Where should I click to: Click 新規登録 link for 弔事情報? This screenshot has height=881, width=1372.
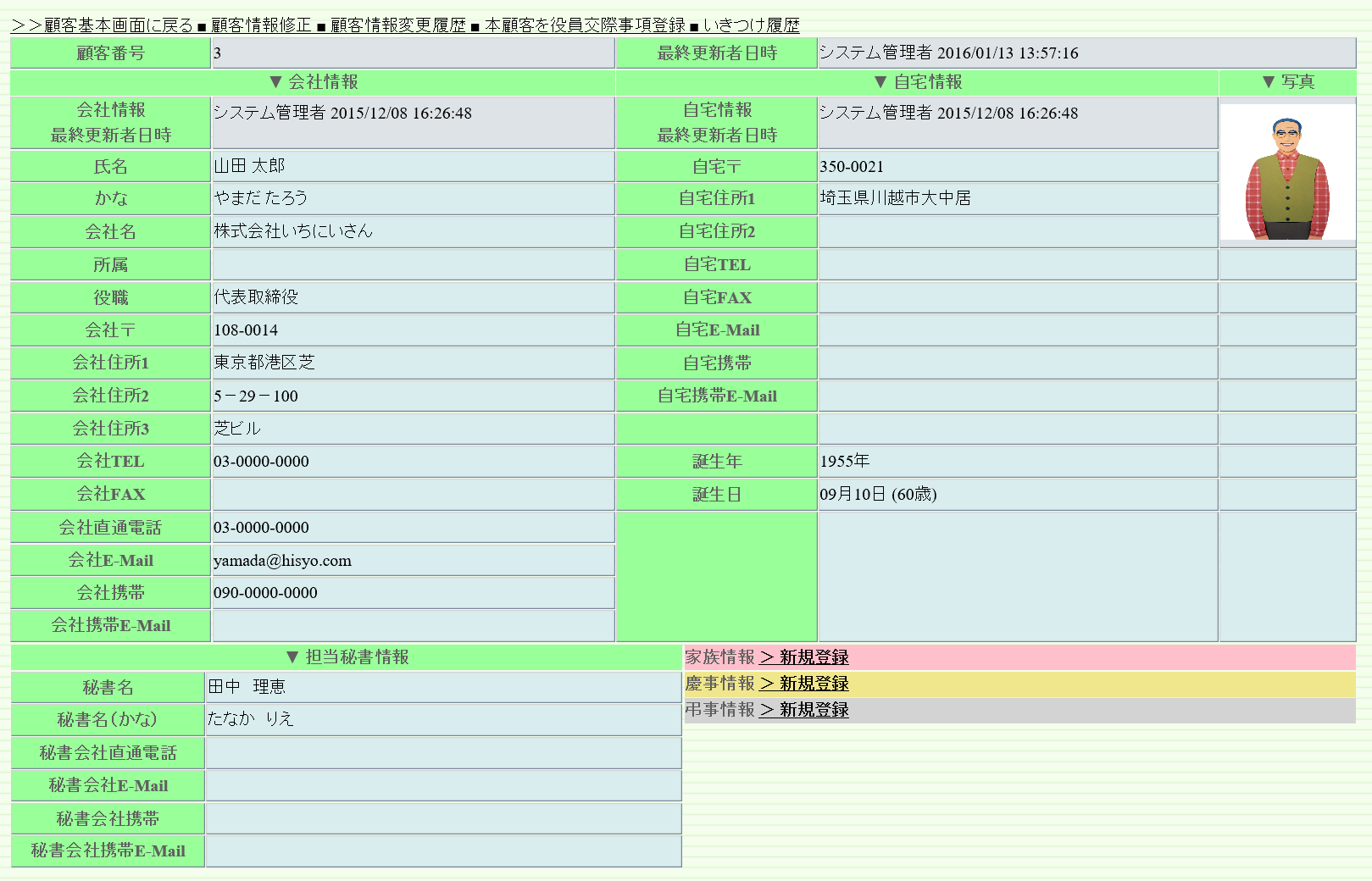804,710
